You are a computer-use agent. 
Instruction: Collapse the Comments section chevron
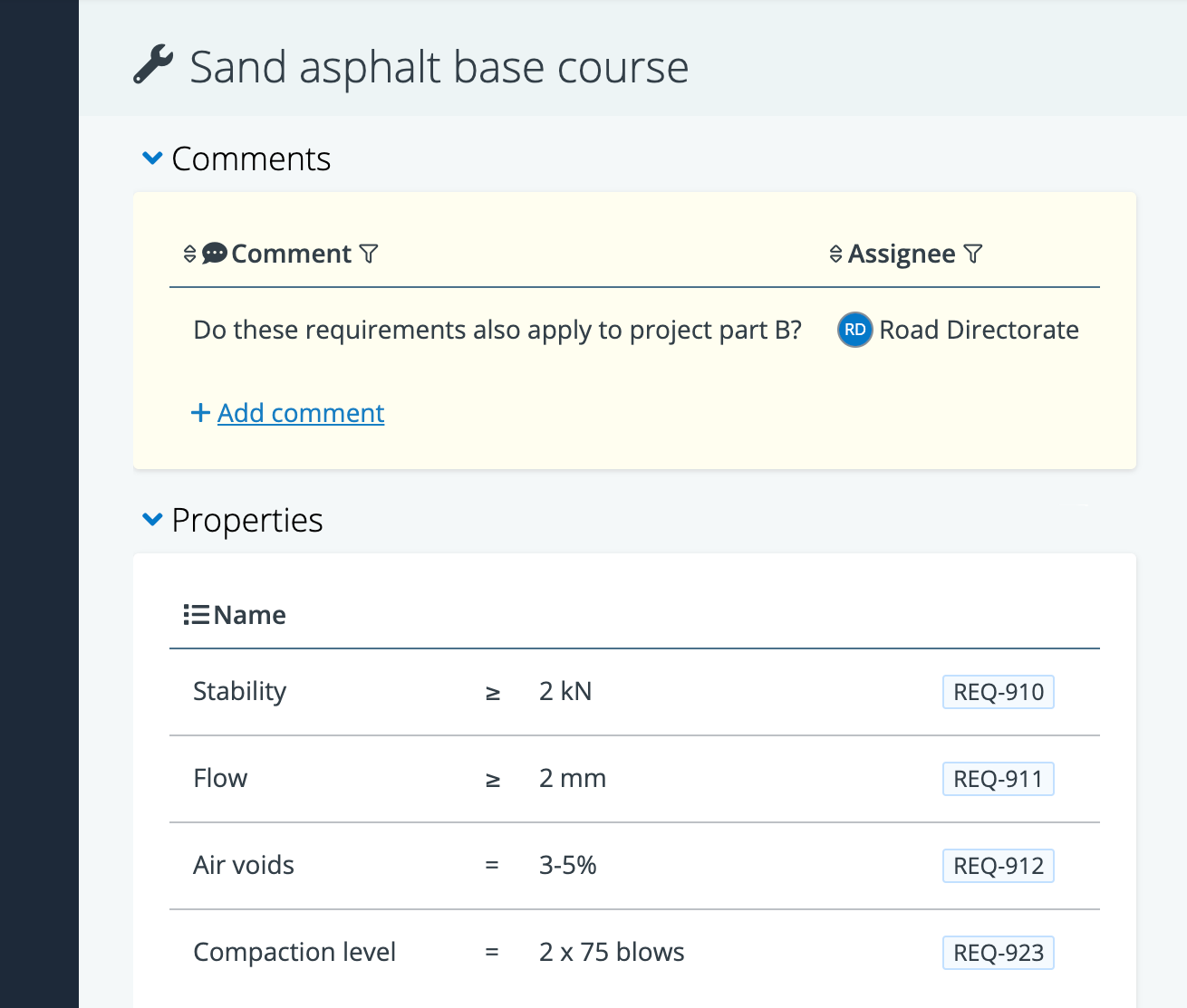[152, 158]
